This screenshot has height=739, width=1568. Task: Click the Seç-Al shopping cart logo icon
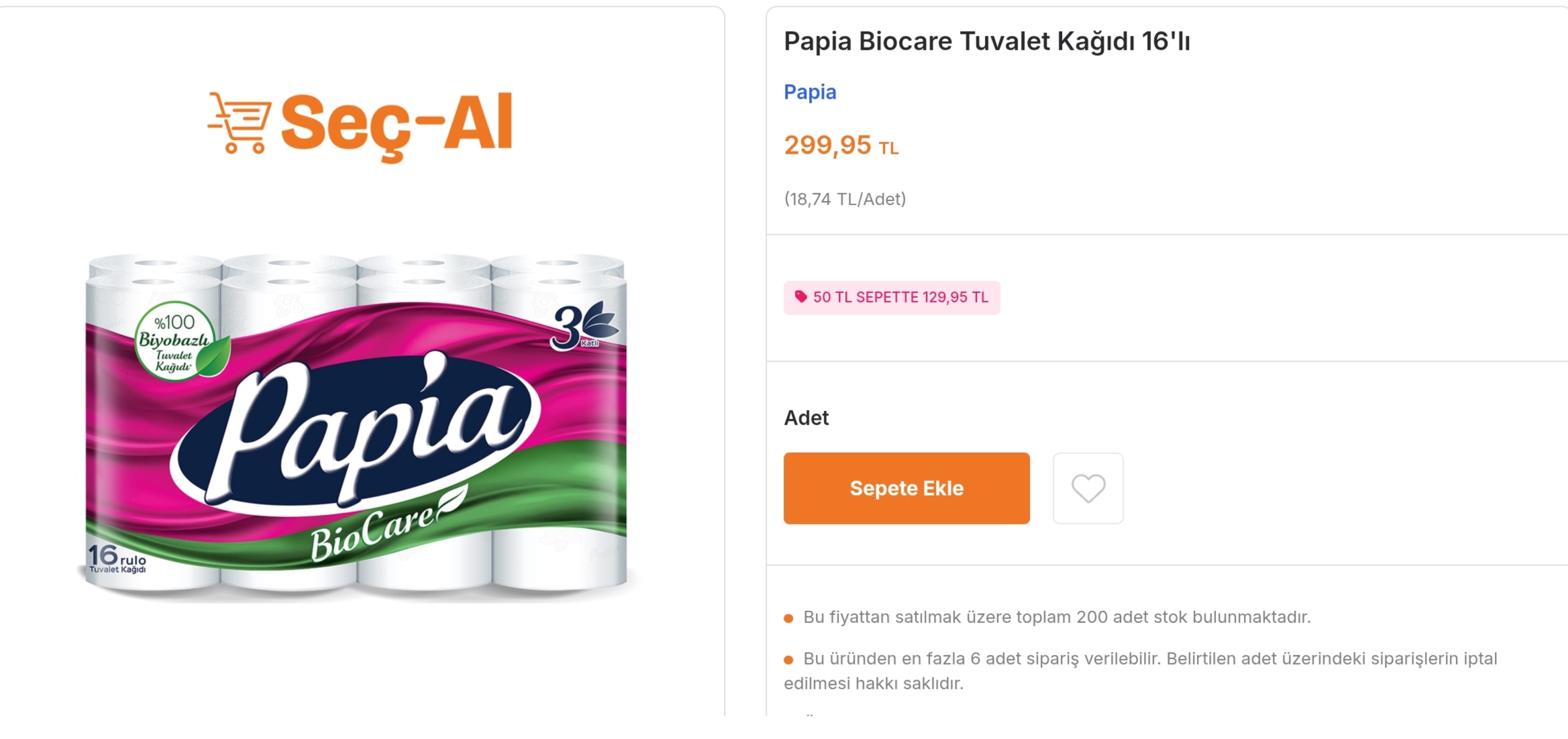pos(240,123)
